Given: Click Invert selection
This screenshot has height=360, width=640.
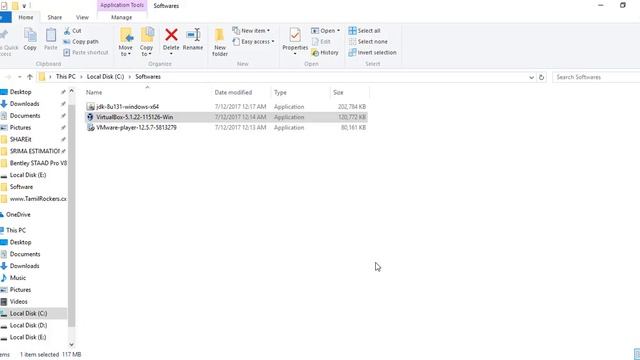Looking at the screenshot, I should (372, 53).
